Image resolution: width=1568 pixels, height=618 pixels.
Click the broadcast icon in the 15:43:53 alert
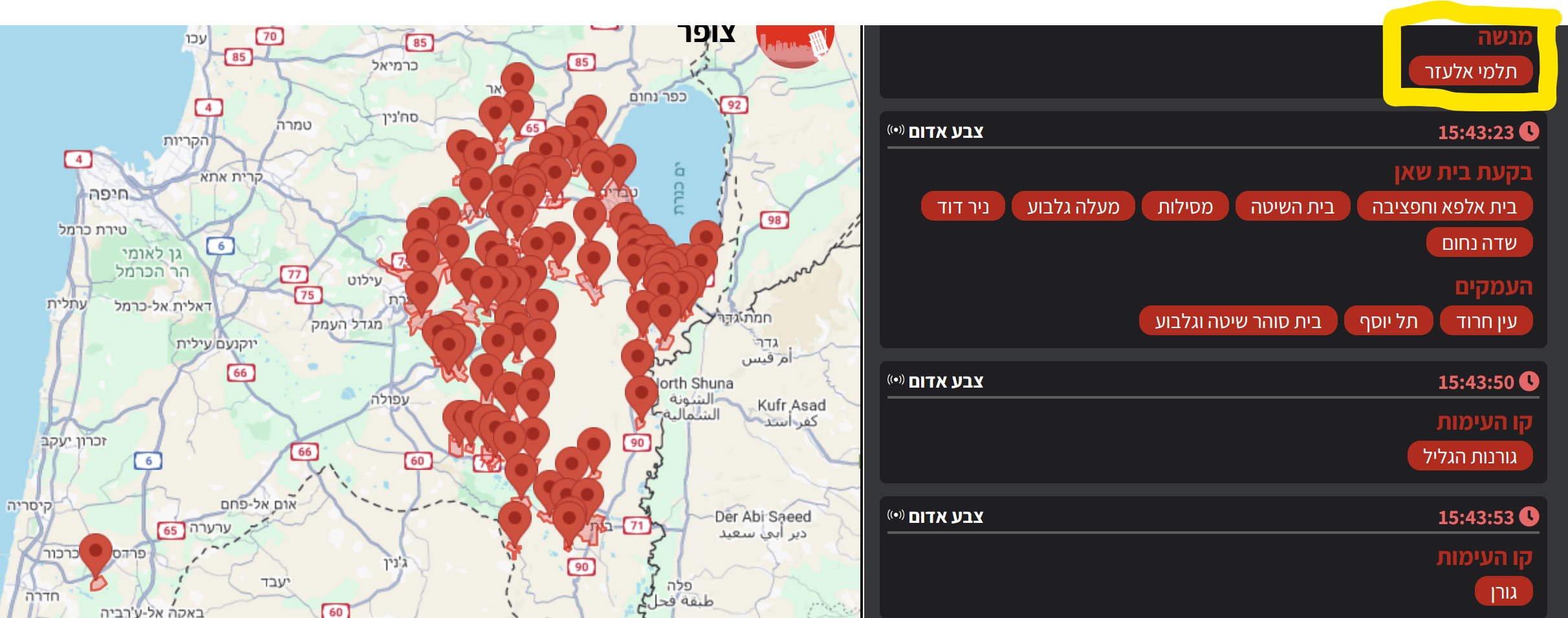[896, 515]
